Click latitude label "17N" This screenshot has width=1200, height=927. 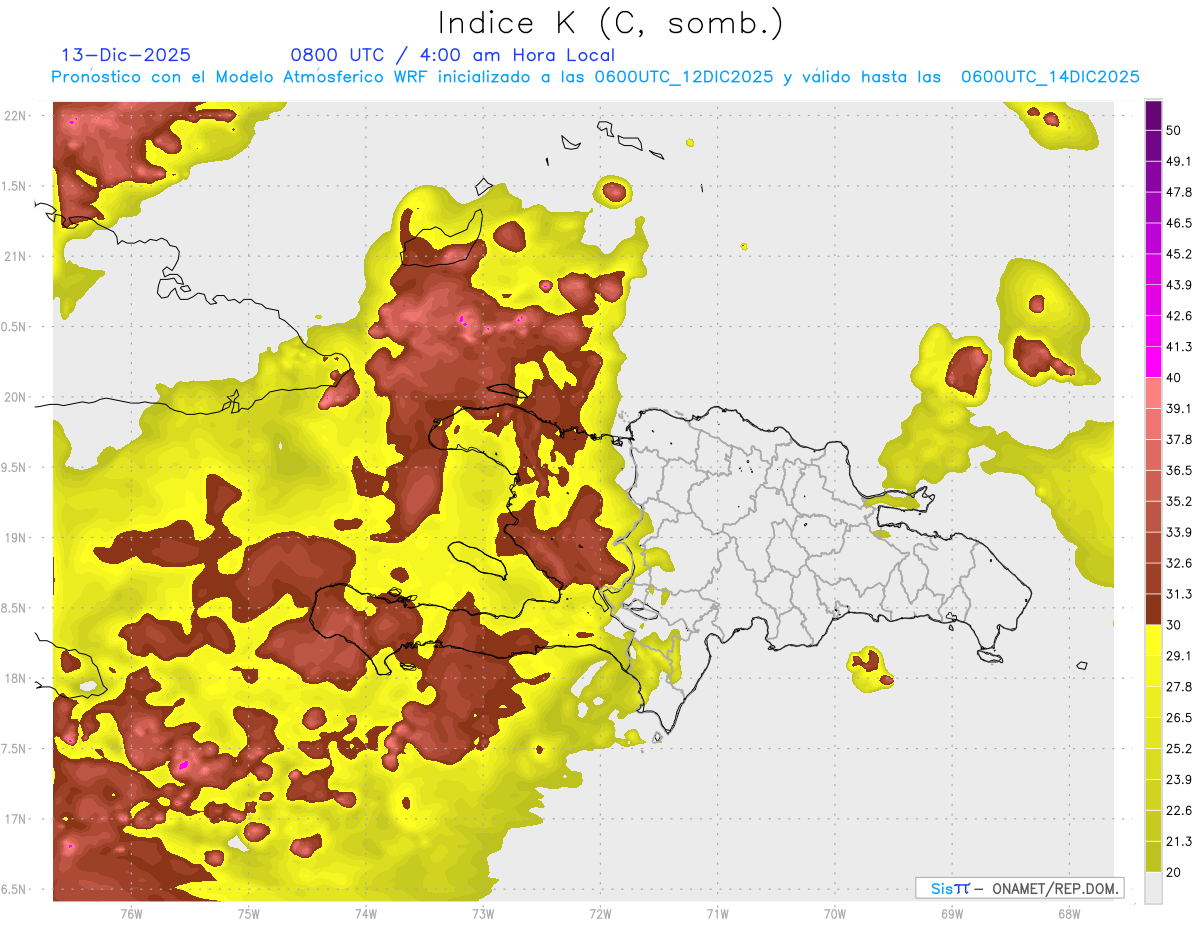pos(16,819)
